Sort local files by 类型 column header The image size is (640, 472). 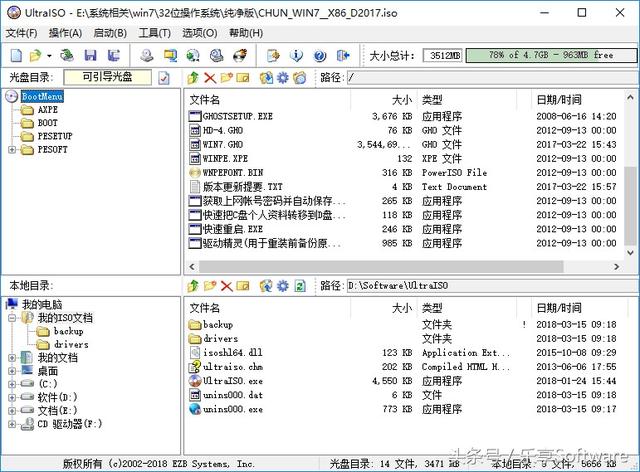[x=467, y=308]
